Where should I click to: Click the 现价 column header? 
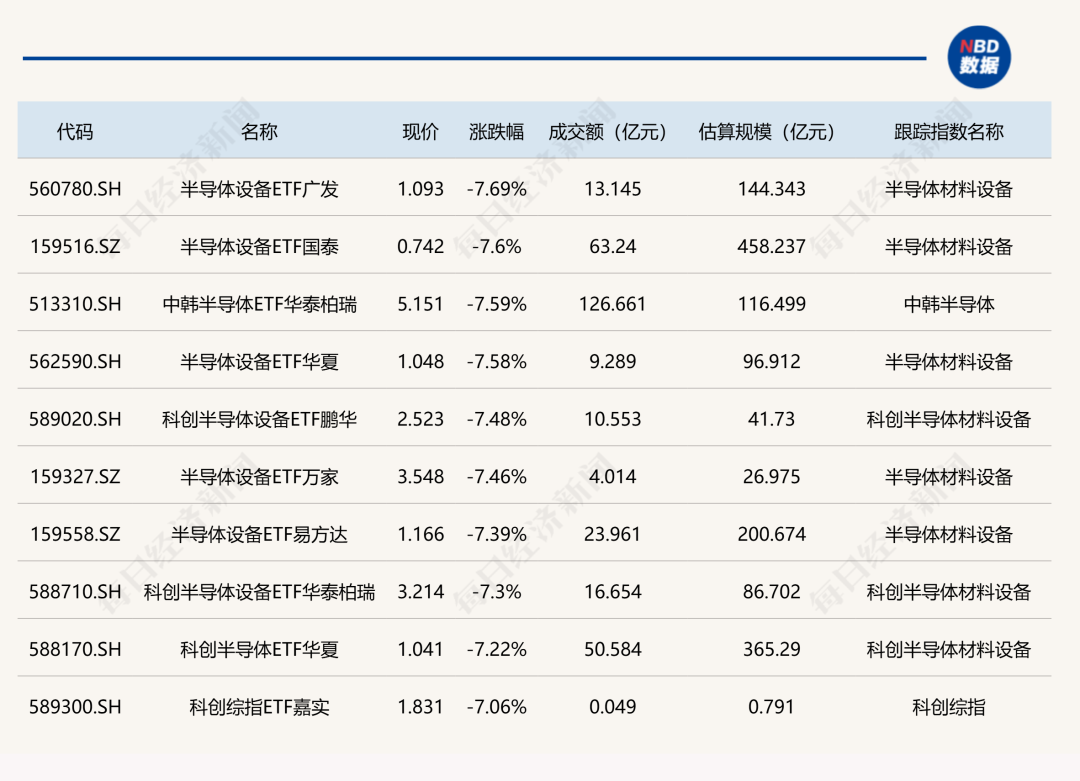[x=420, y=132]
